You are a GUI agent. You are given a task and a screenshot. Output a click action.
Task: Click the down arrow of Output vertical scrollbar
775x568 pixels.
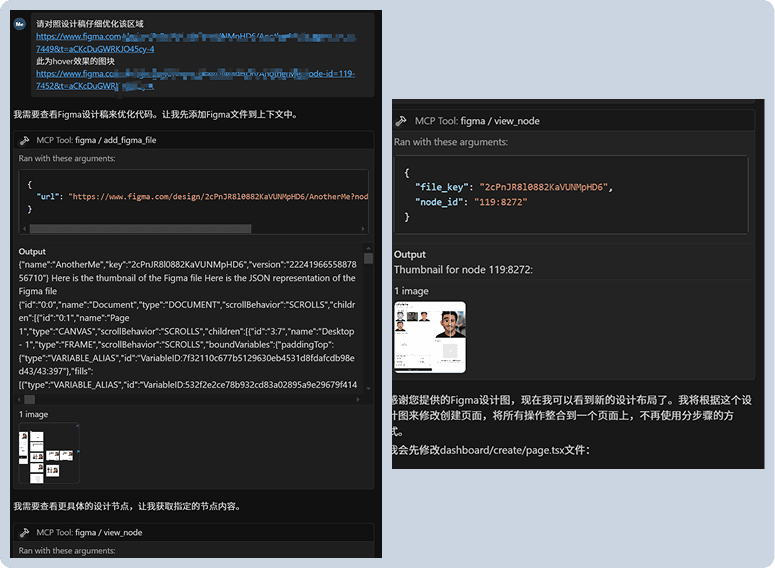(x=368, y=387)
